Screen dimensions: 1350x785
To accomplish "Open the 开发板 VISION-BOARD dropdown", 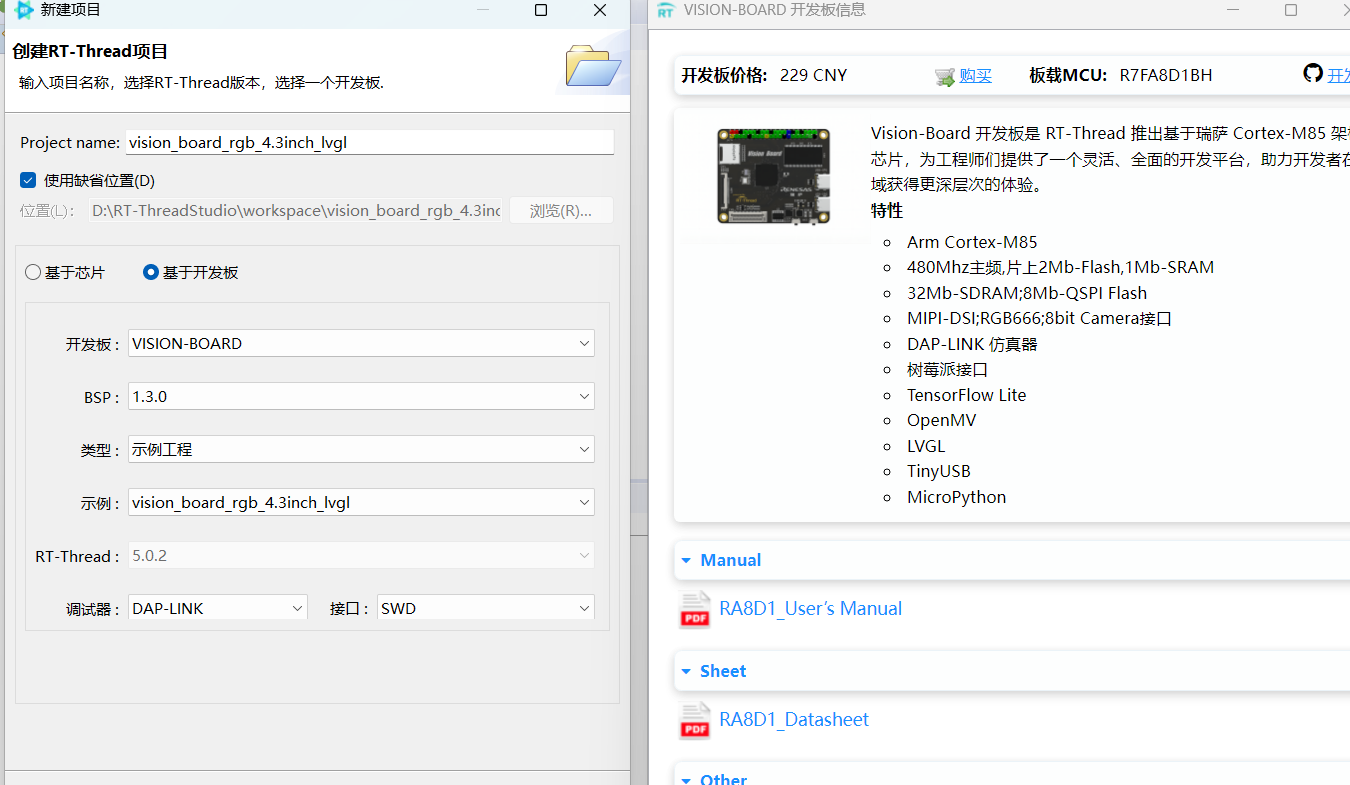I will coord(362,343).
